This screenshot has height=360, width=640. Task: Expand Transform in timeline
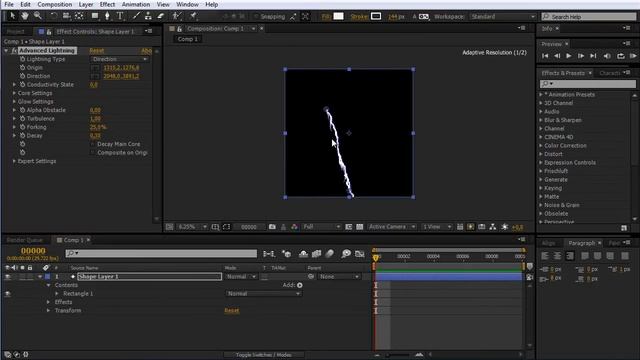48,311
